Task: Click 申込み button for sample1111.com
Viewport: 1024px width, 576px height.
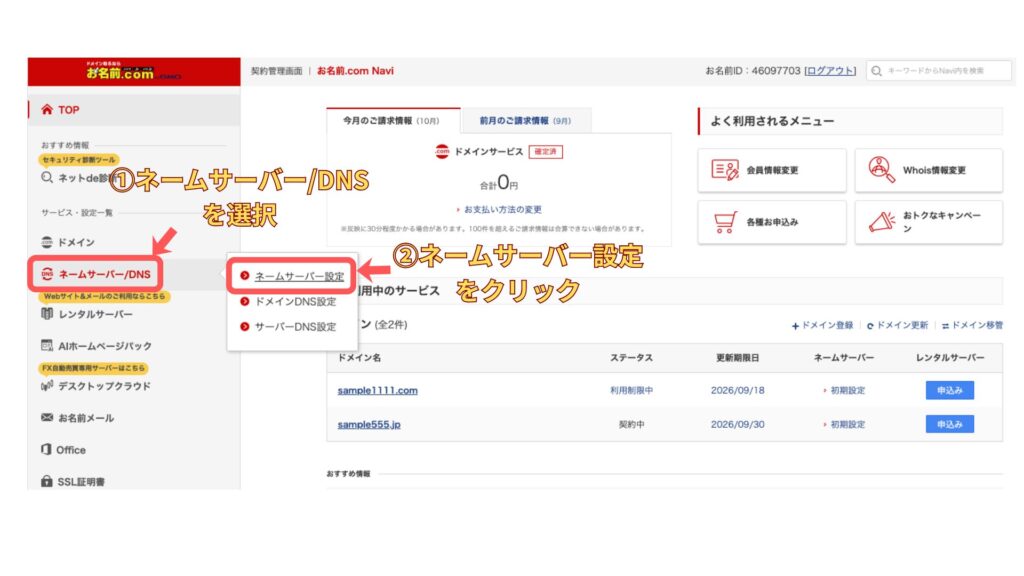Action: click(949, 391)
